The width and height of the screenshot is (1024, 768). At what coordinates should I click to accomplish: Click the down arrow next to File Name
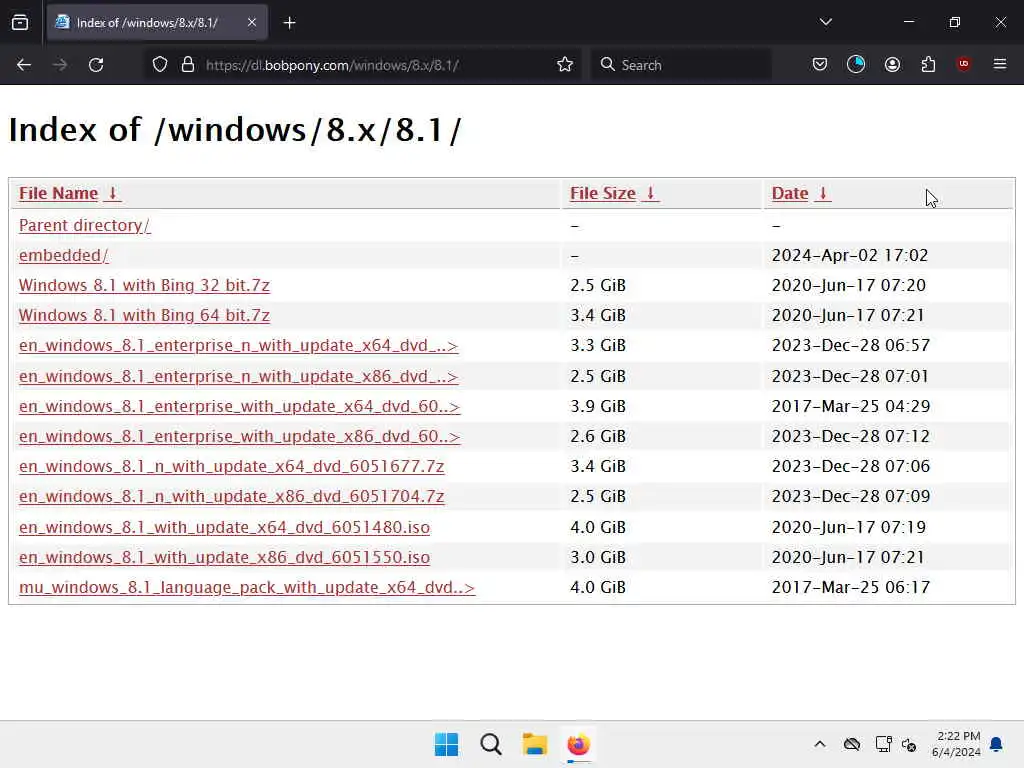click(x=112, y=193)
